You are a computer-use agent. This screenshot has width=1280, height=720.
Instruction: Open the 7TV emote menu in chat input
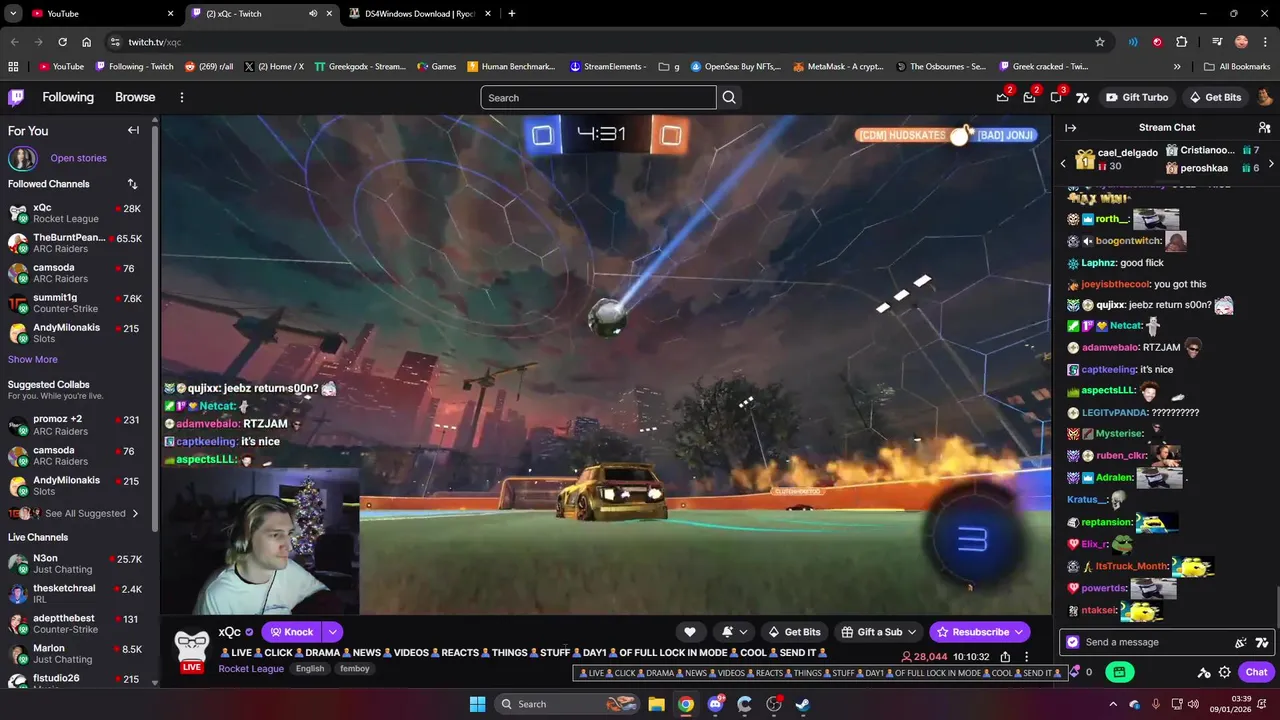[1262, 642]
